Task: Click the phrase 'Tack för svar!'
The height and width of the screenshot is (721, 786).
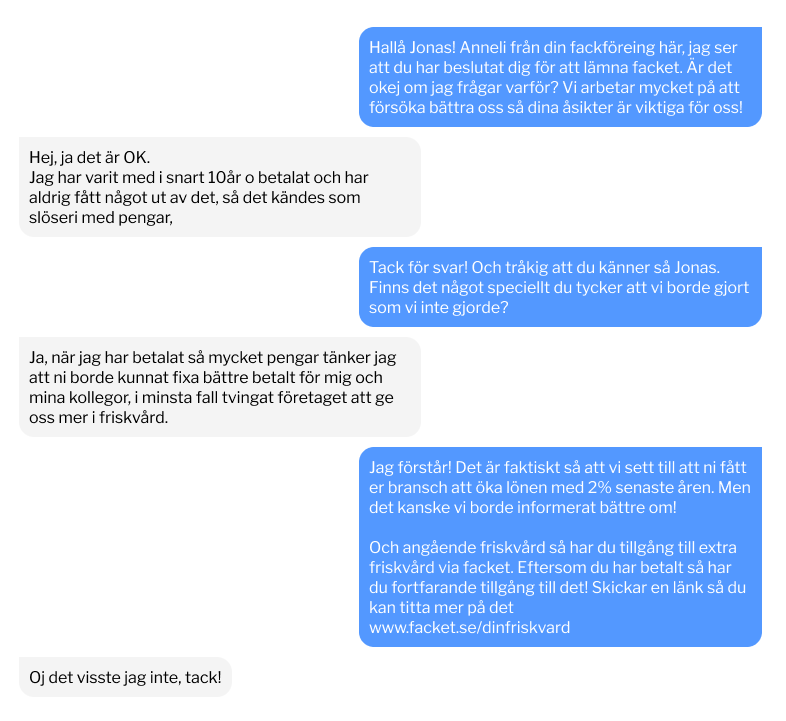Action: (419, 267)
